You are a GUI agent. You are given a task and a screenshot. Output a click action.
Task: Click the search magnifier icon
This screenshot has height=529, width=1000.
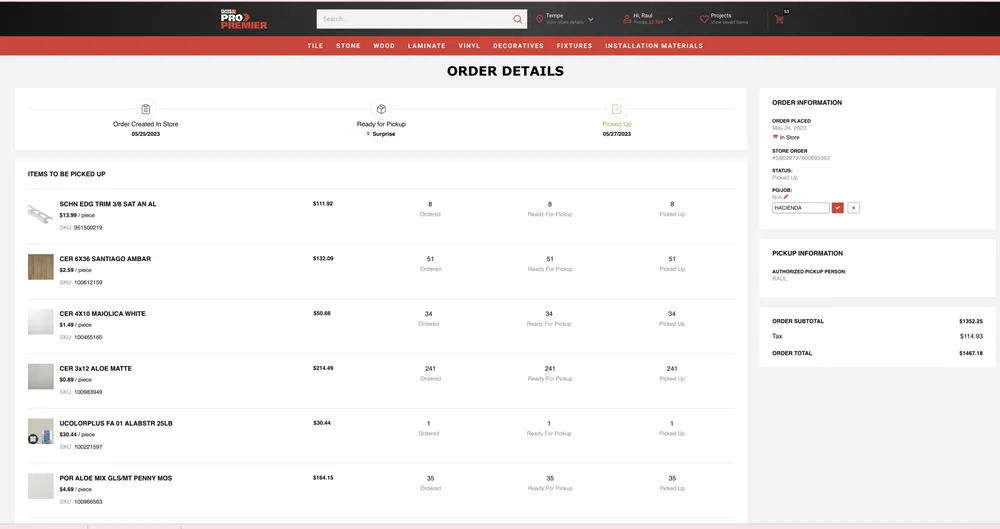point(517,19)
